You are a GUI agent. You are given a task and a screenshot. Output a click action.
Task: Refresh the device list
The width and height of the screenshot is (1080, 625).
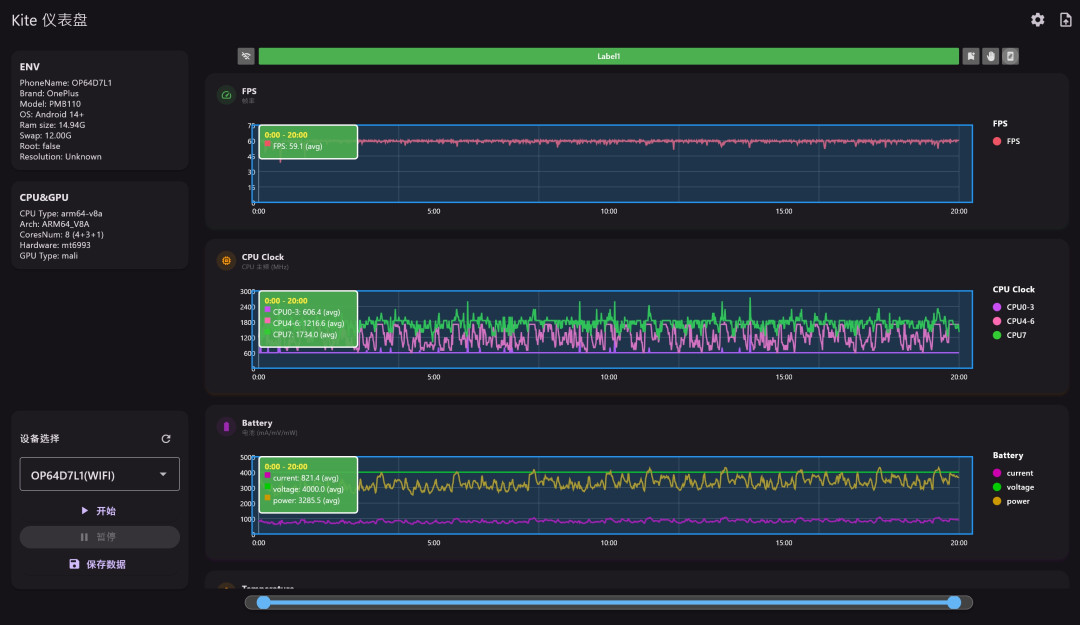166,439
